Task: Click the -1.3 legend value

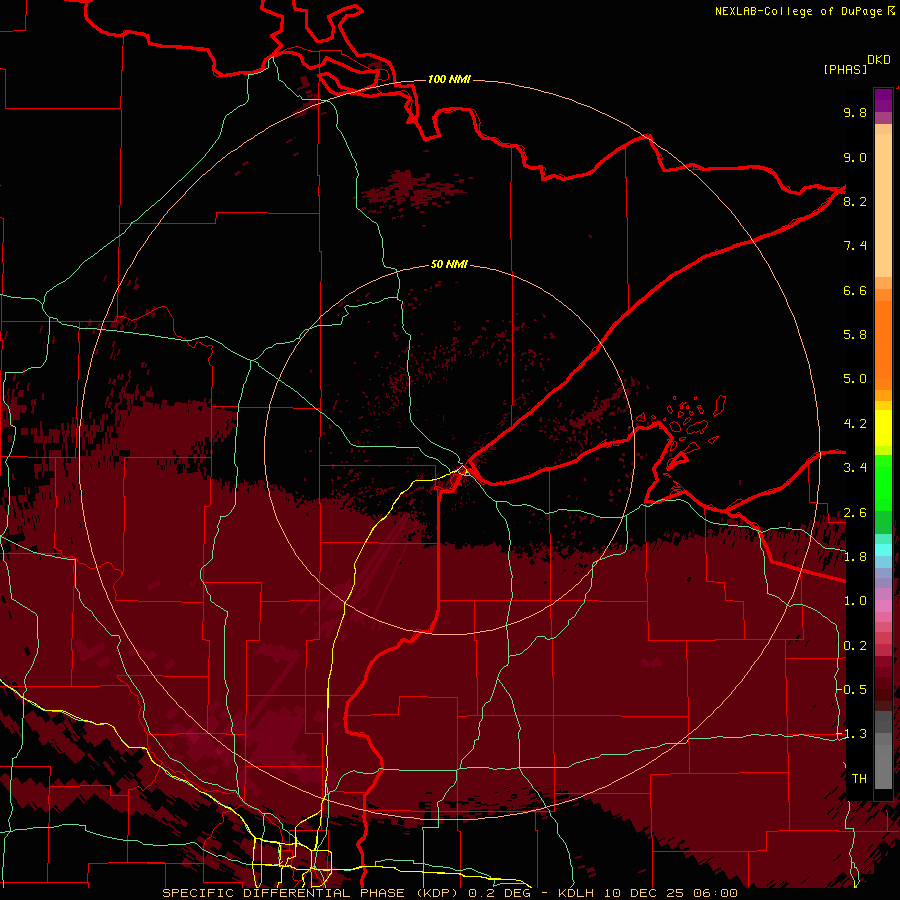Action: tap(851, 734)
